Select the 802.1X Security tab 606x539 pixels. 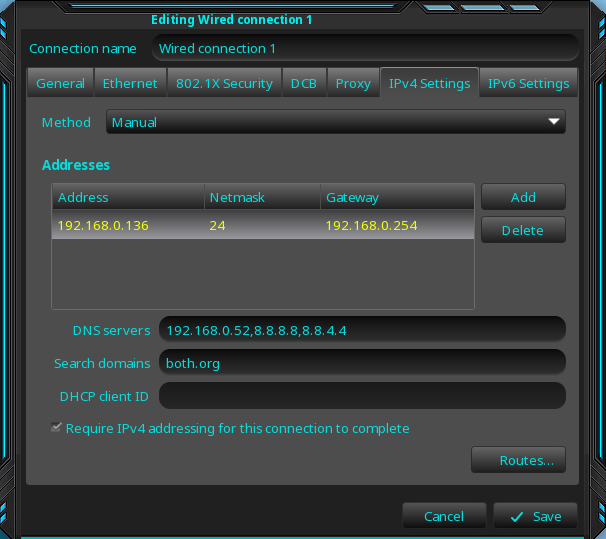coord(223,84)
